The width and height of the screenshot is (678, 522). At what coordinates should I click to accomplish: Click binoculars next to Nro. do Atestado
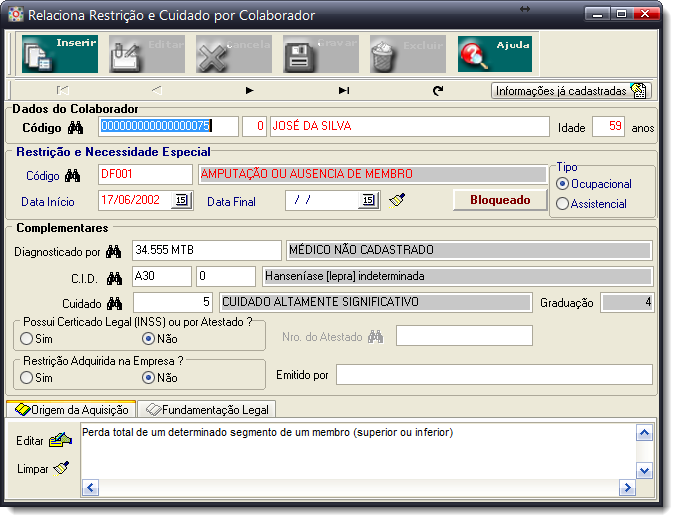click(375, 336)
